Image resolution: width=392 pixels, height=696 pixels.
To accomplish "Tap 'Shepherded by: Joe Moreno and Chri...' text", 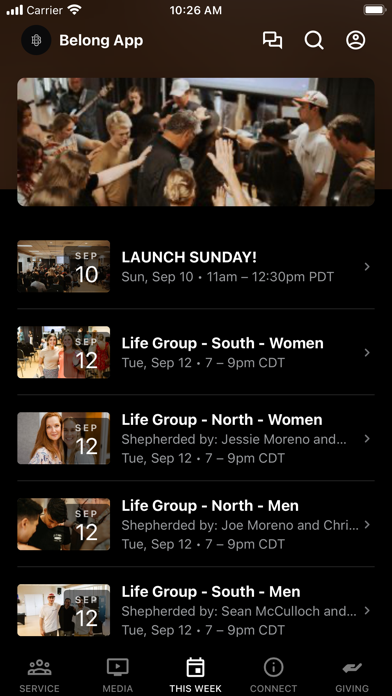I will [240, 526].
